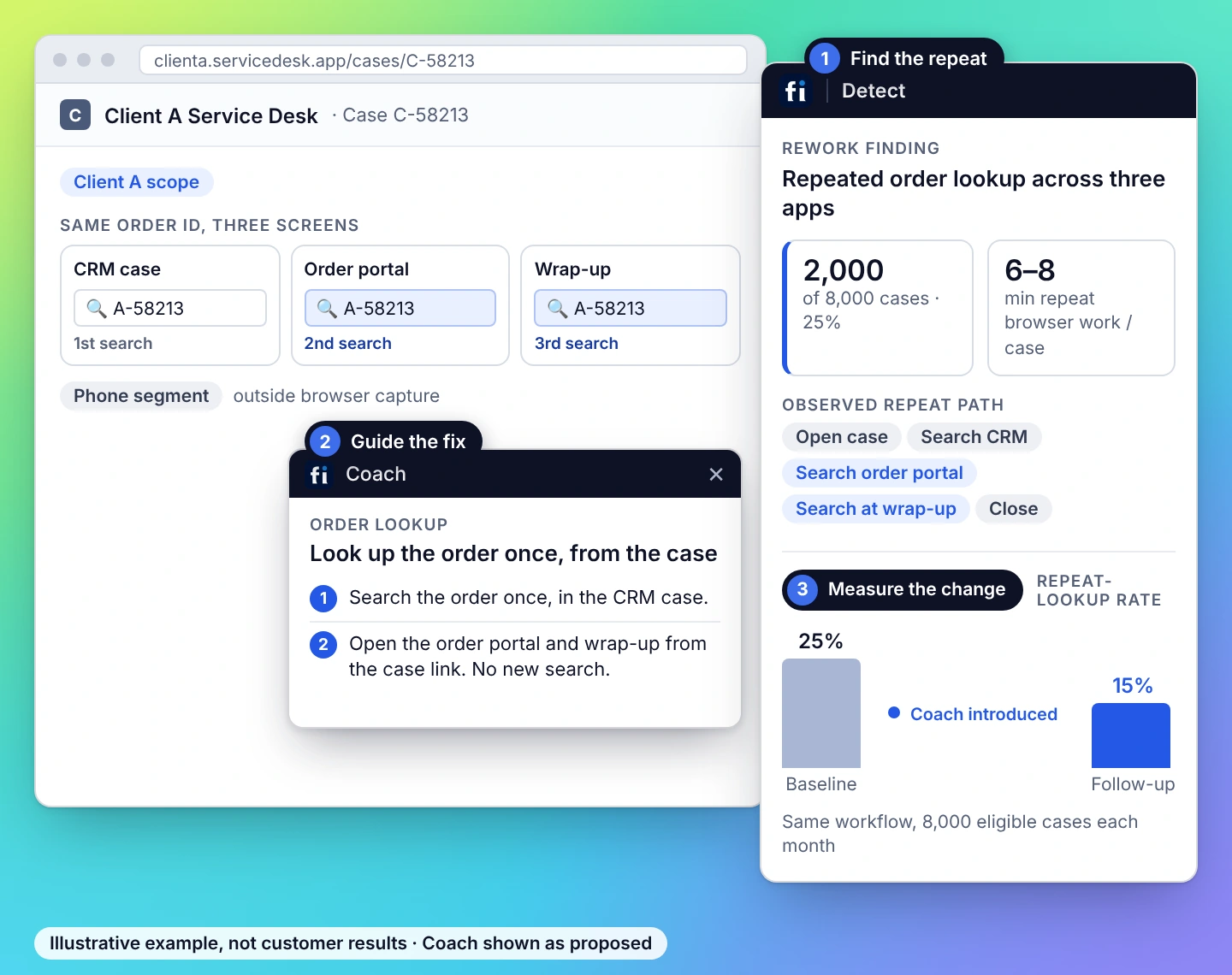This screenshot has height=975, width=1232.
Task: Click the Phone segment chip
Action: point(141,396)
